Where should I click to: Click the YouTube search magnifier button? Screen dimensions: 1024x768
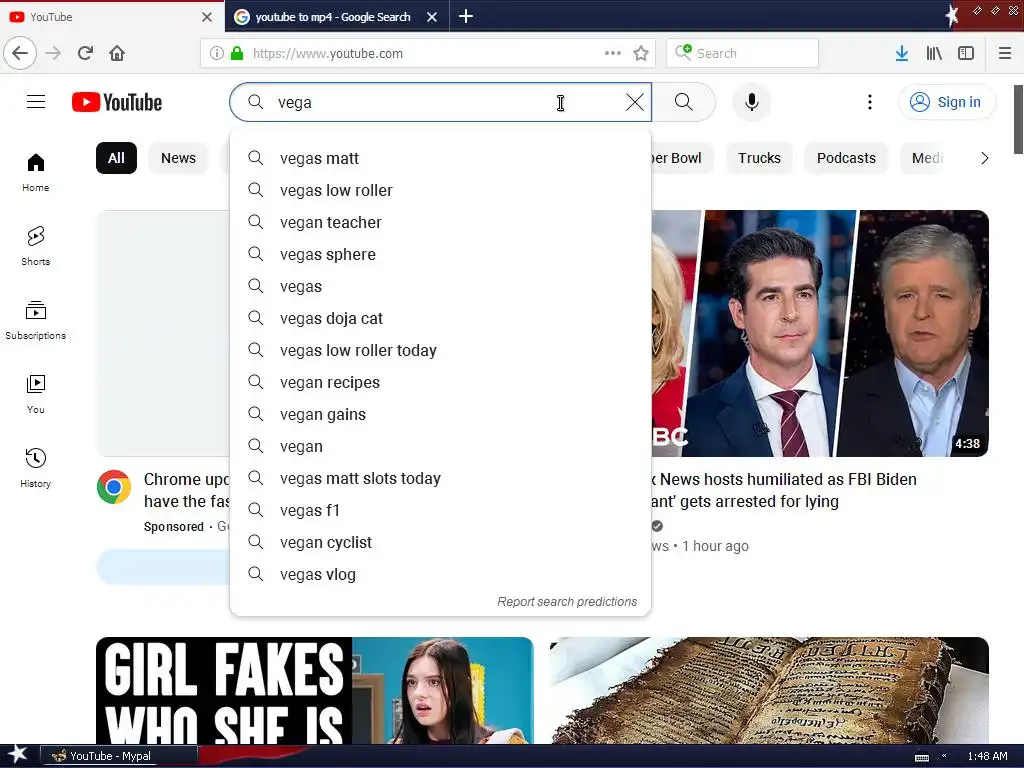(684, 102)
